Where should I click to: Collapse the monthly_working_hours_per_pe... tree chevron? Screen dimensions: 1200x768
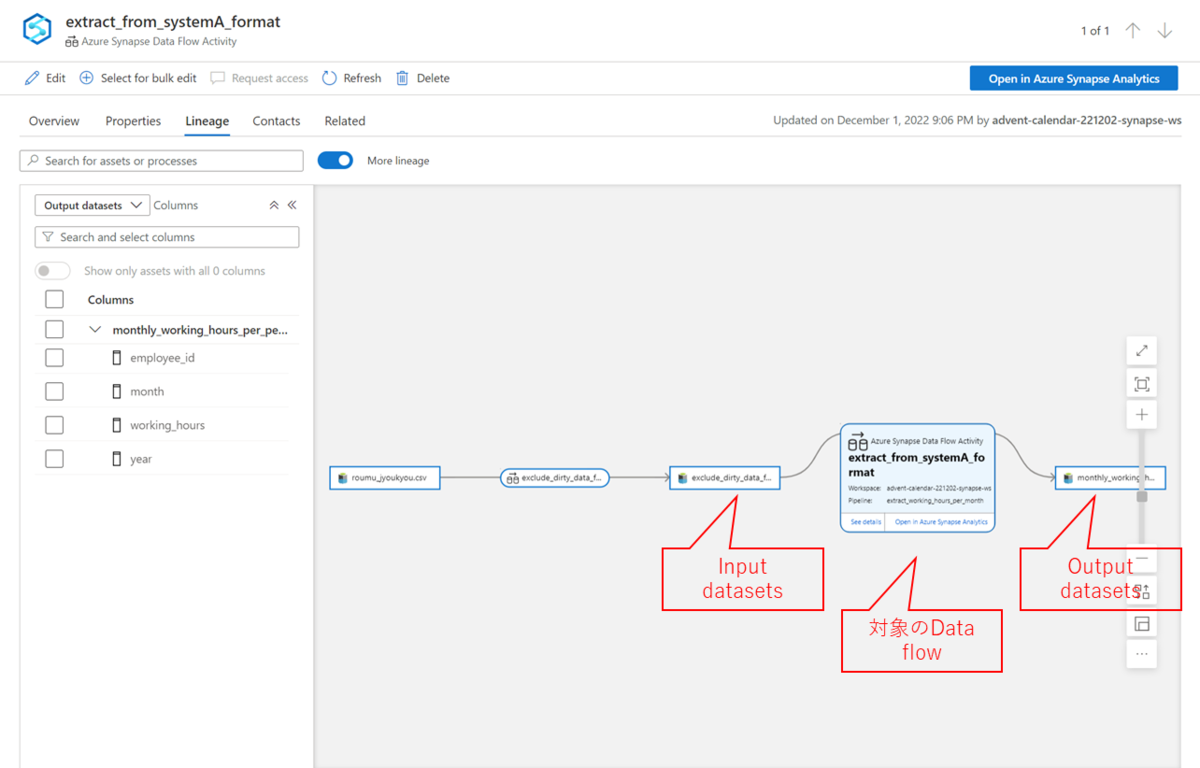click(x=95, y=330)
